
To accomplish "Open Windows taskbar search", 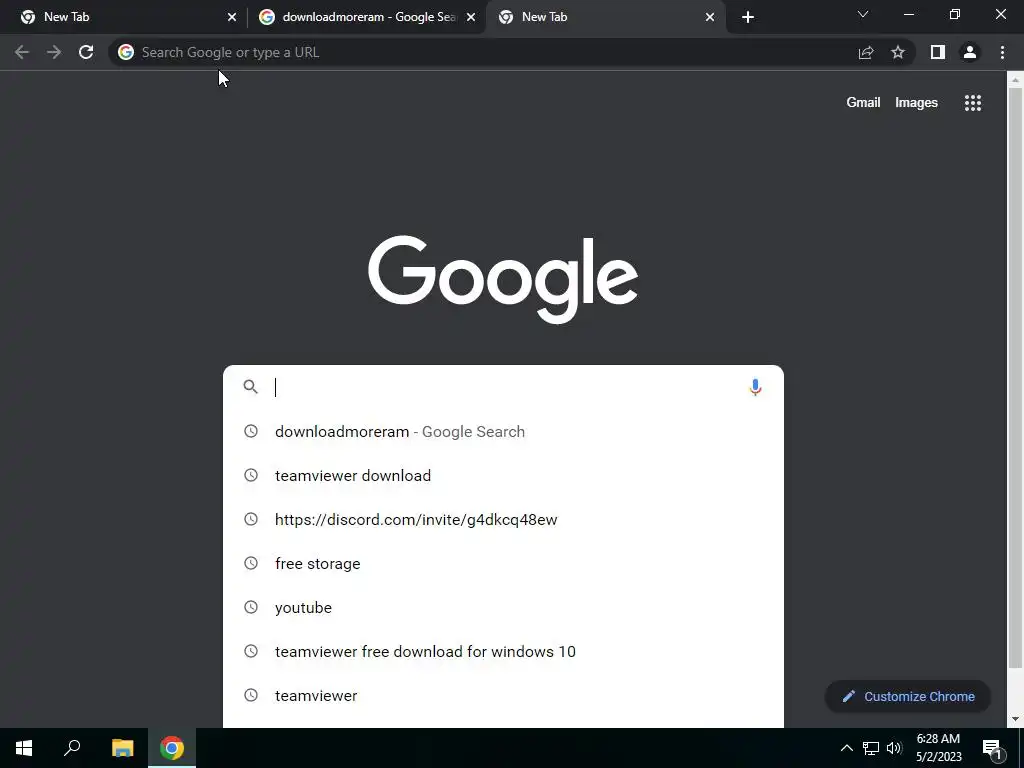I will point(72,748).
